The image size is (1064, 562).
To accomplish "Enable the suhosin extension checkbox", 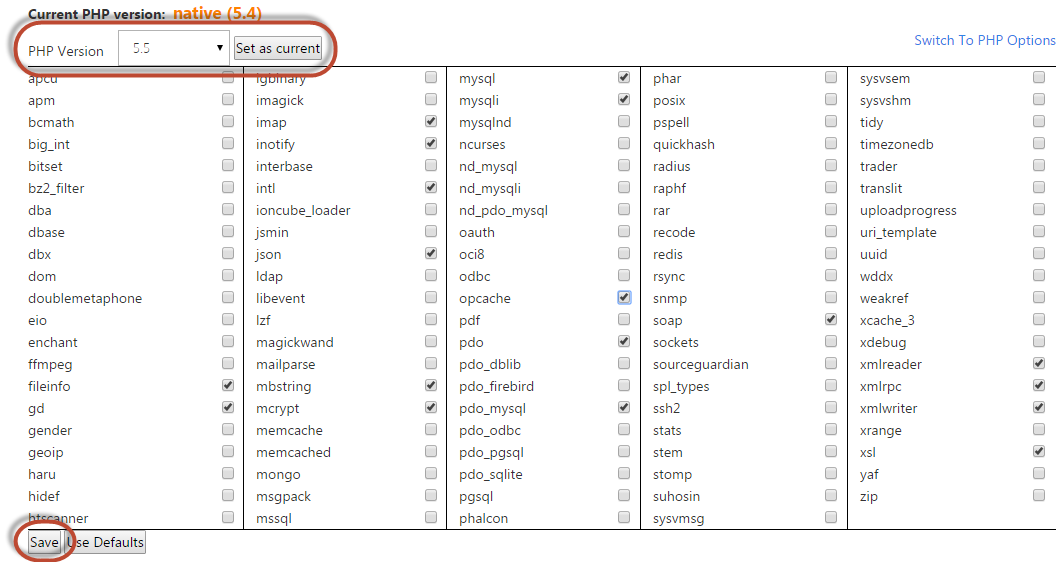I will [x=831, y=495].
